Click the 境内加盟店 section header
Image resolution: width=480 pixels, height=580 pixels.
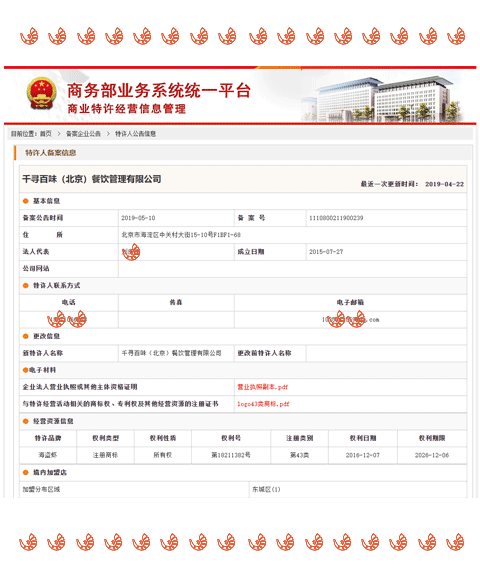point(50,472)
